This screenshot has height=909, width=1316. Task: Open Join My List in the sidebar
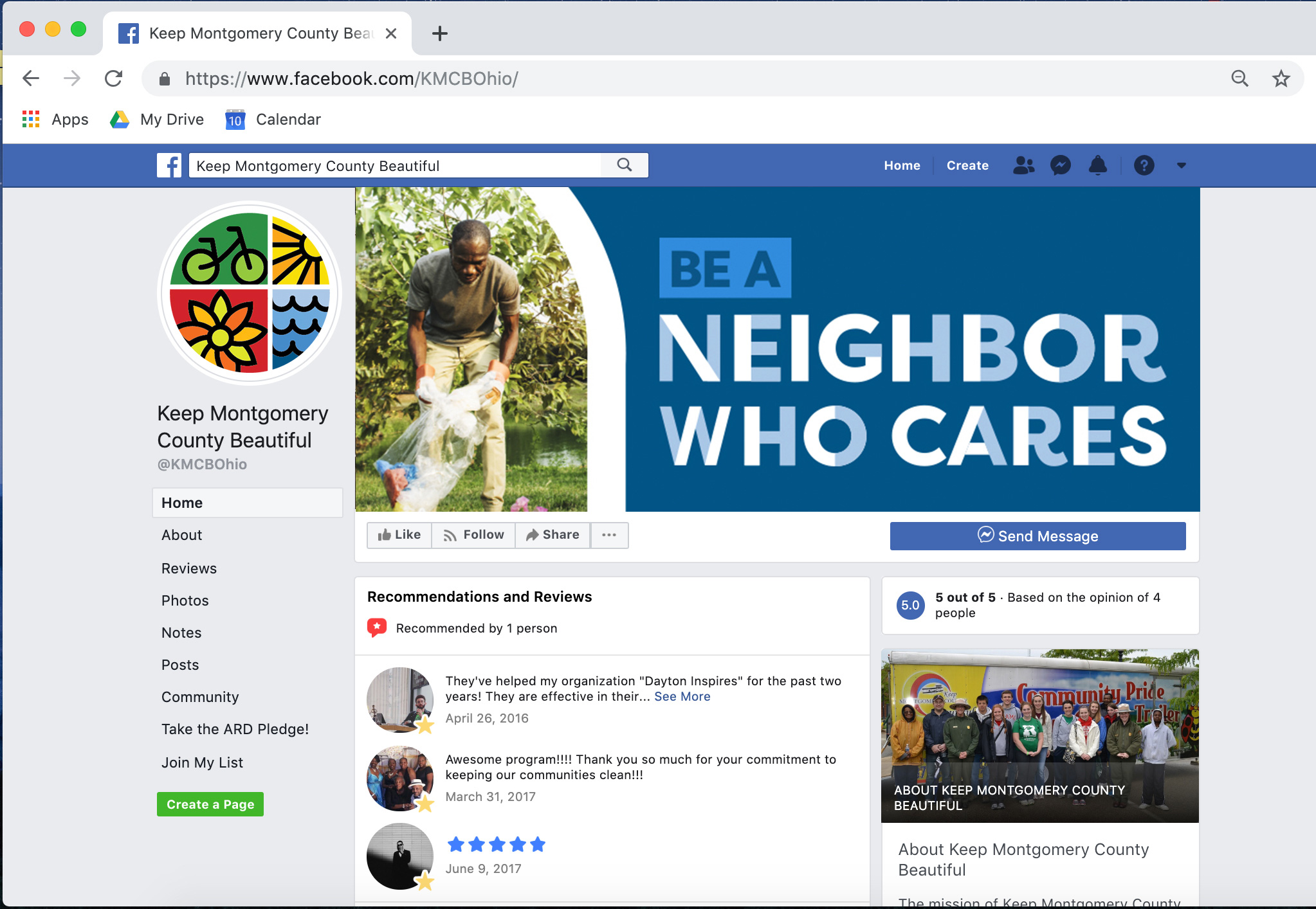[x=203, y=762]
